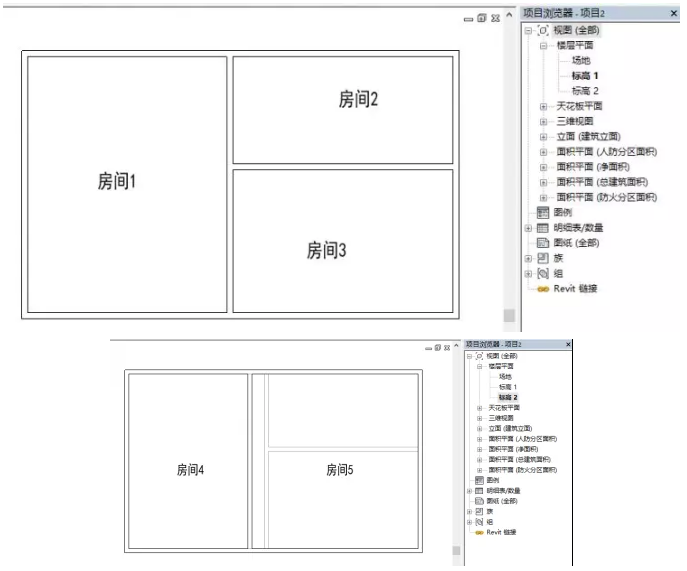Image resolution: width=687 pixels, height=571 pixels.
Task: Click the 图纸 (全部) sheet icon in upper browser
Action: [543, 242]
